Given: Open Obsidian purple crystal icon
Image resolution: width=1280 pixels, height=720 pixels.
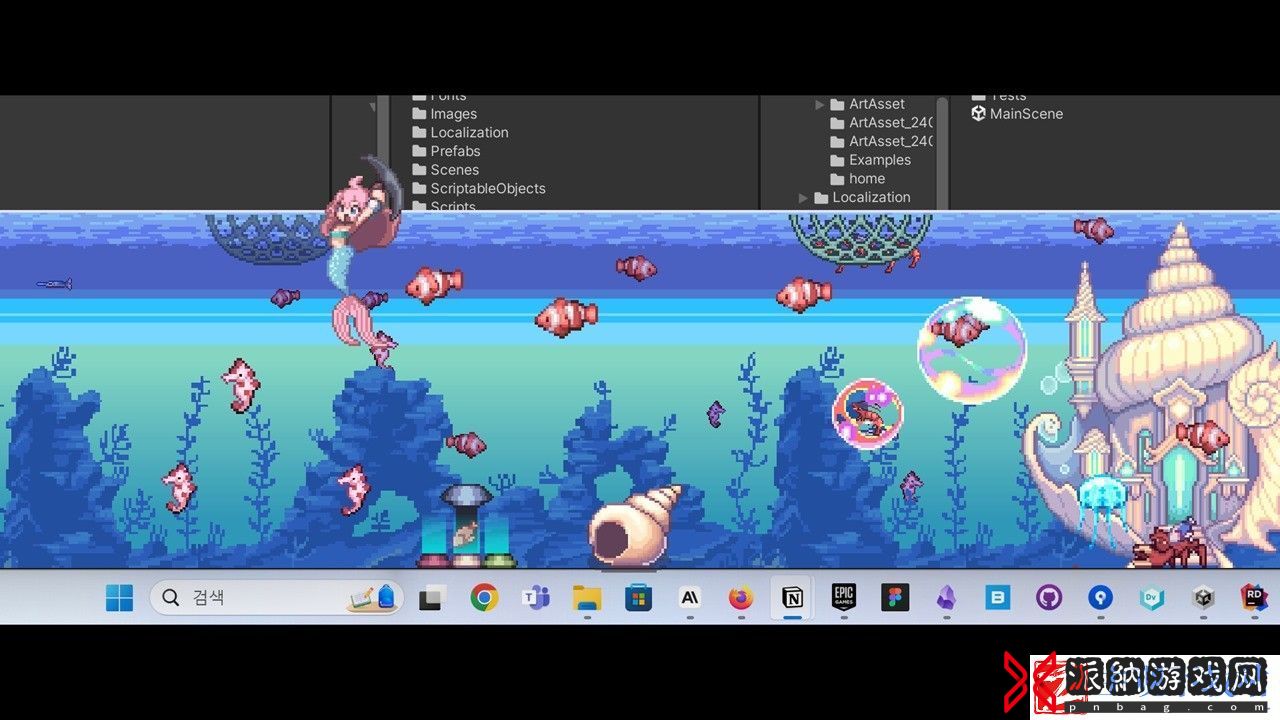Looking at the screenshot, I should [x=946, y=598].
